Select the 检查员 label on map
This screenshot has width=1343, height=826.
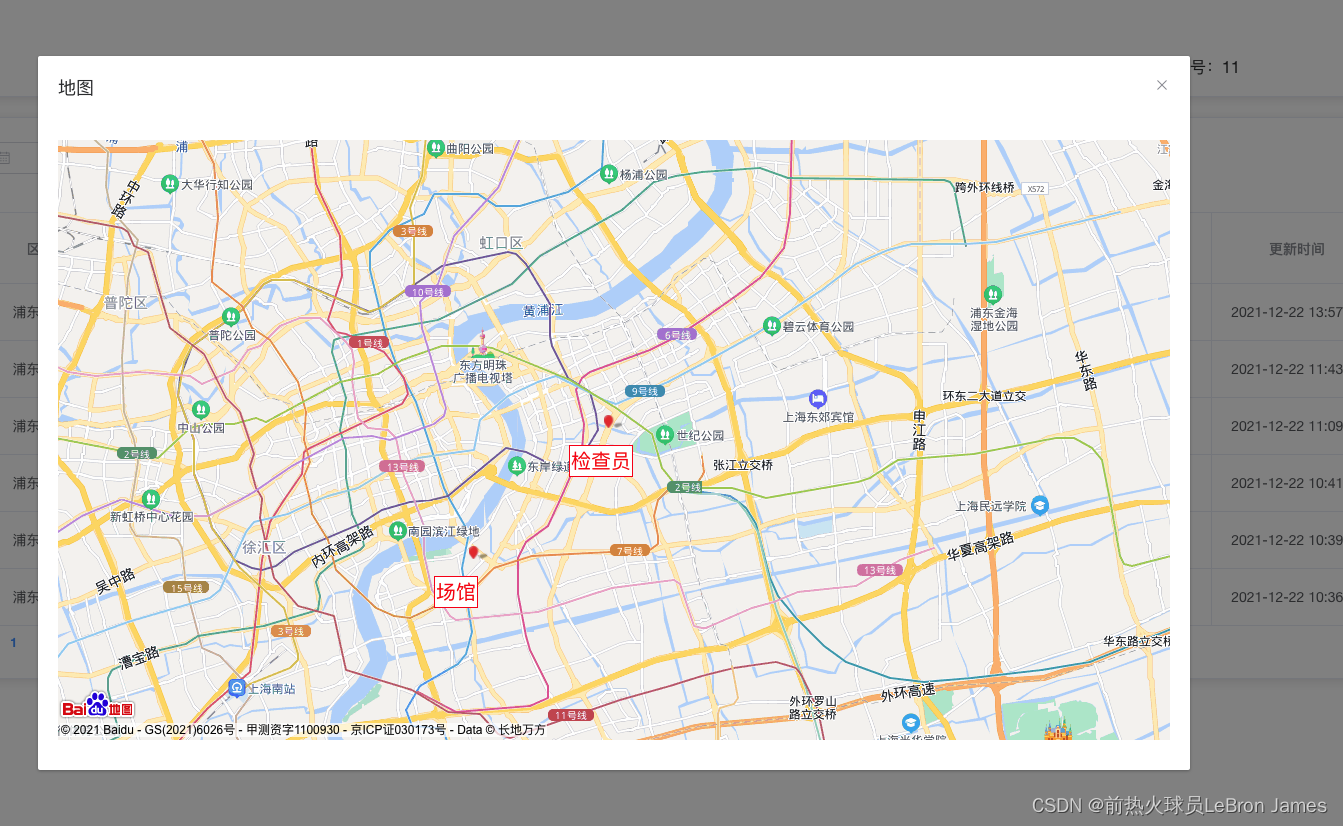click(601, 461)
